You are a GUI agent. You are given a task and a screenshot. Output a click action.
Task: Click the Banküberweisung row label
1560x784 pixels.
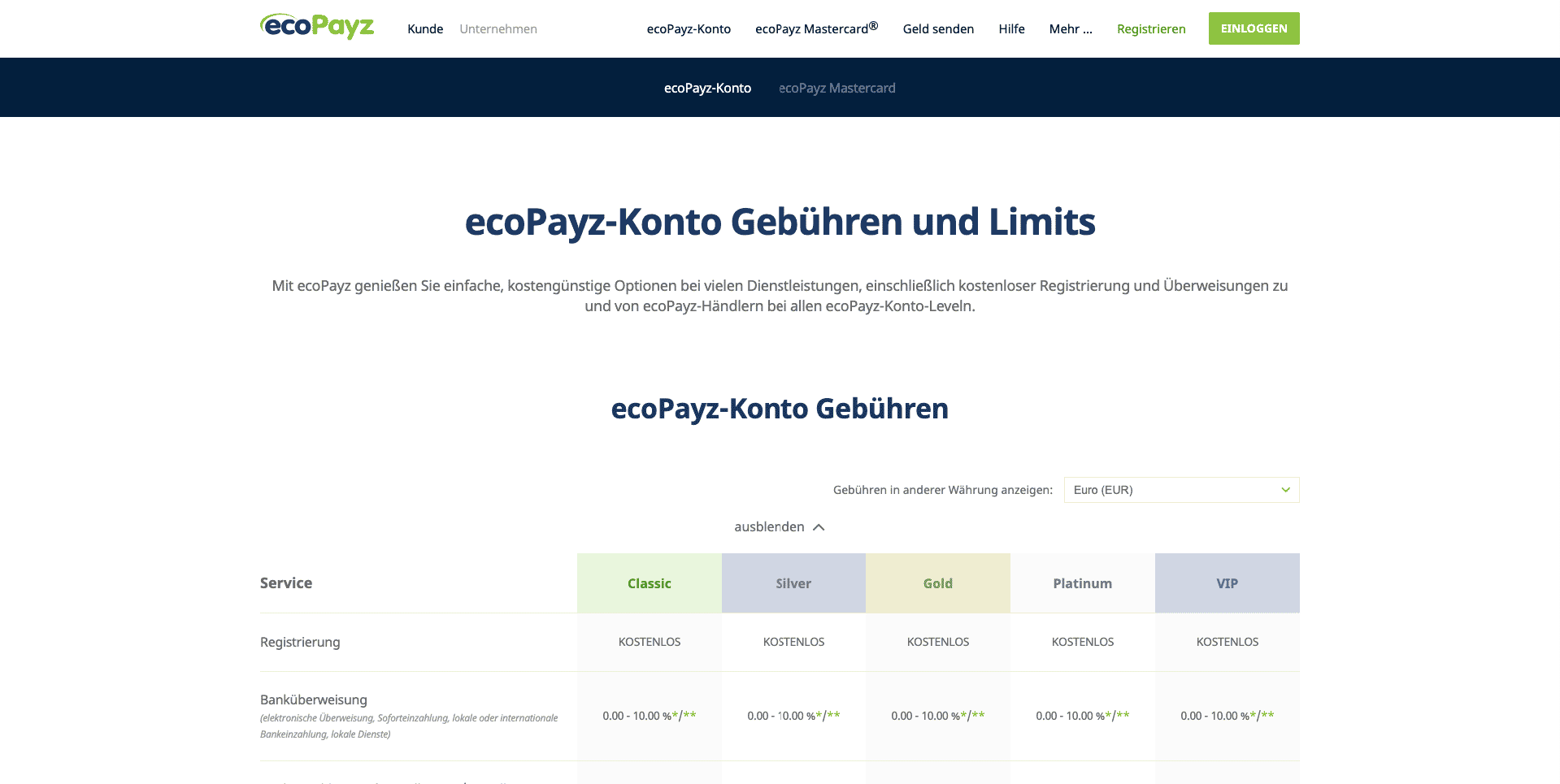(x=314, y=700)
